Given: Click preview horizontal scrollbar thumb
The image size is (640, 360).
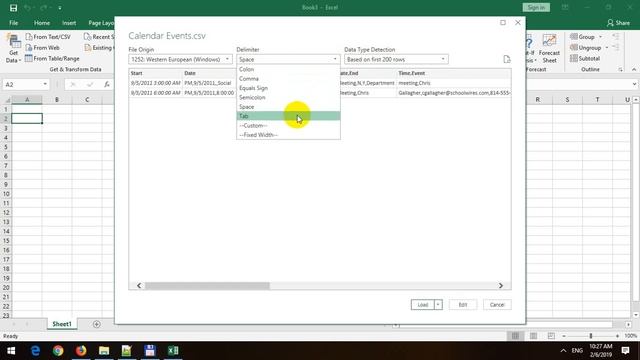Looking at the screenshot, I should click(x=207, y=286).
